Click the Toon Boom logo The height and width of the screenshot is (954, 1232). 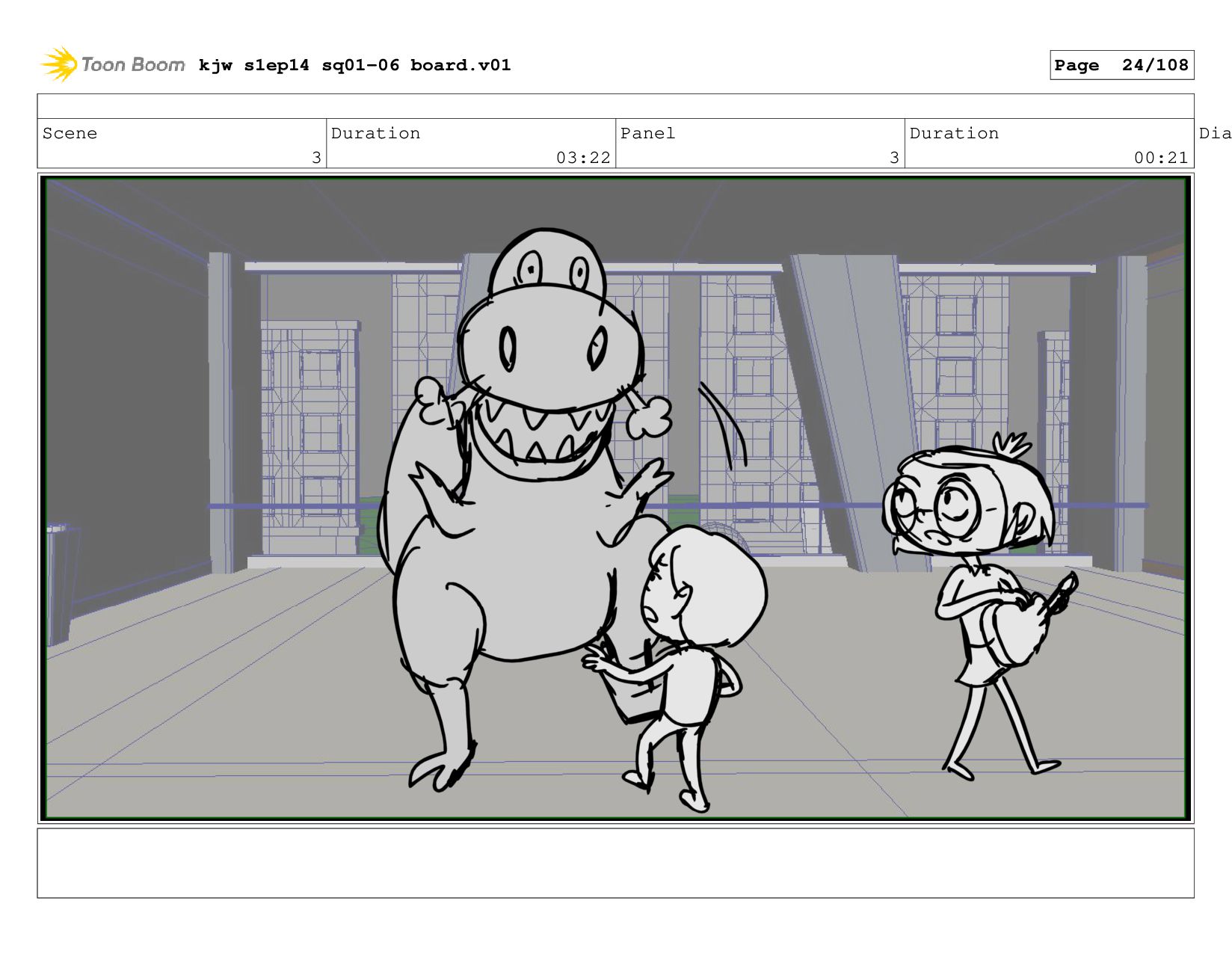tap(113, 65)
